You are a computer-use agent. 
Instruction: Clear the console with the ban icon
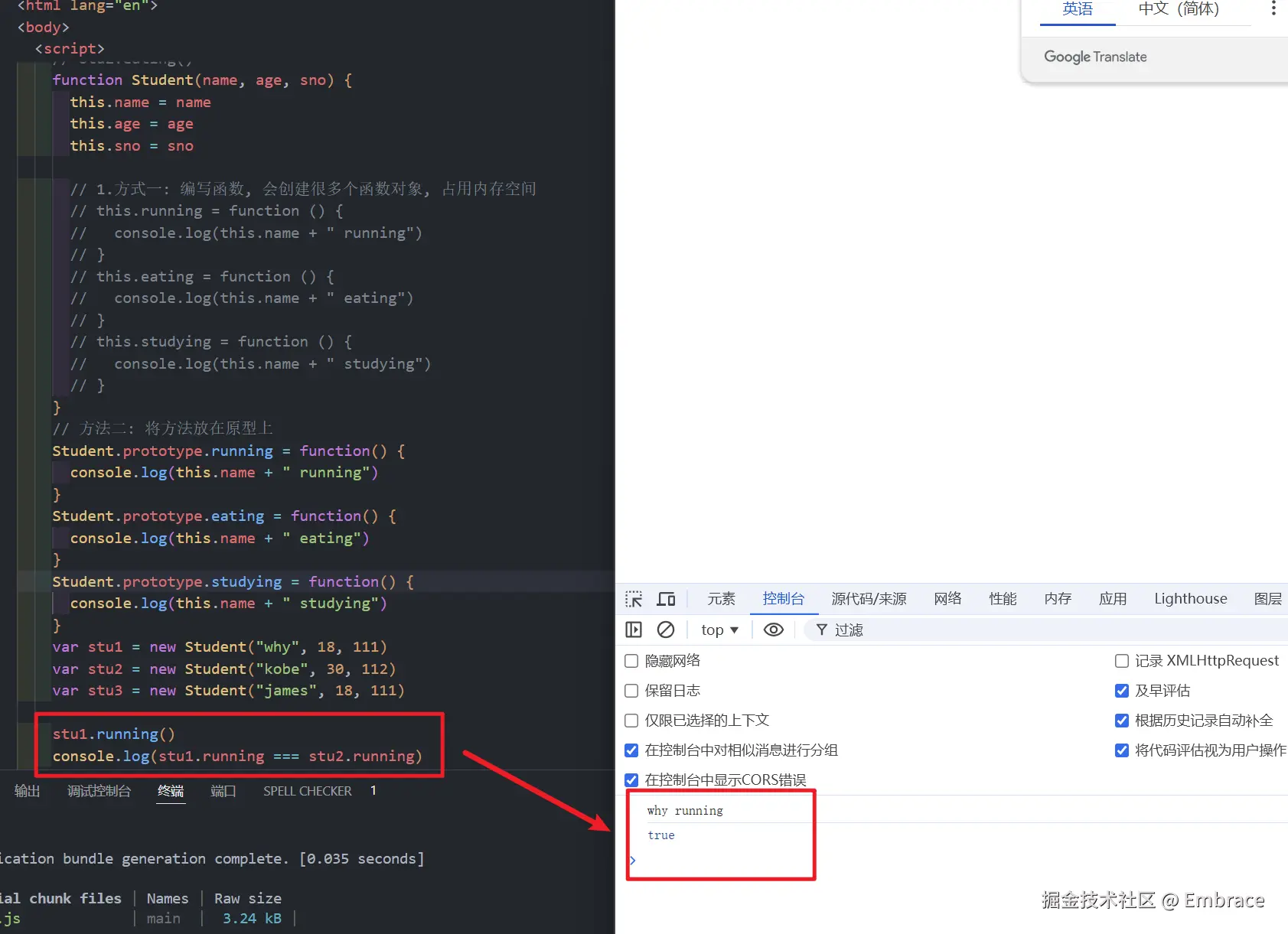pyautogui.click(x=666, y=630)
